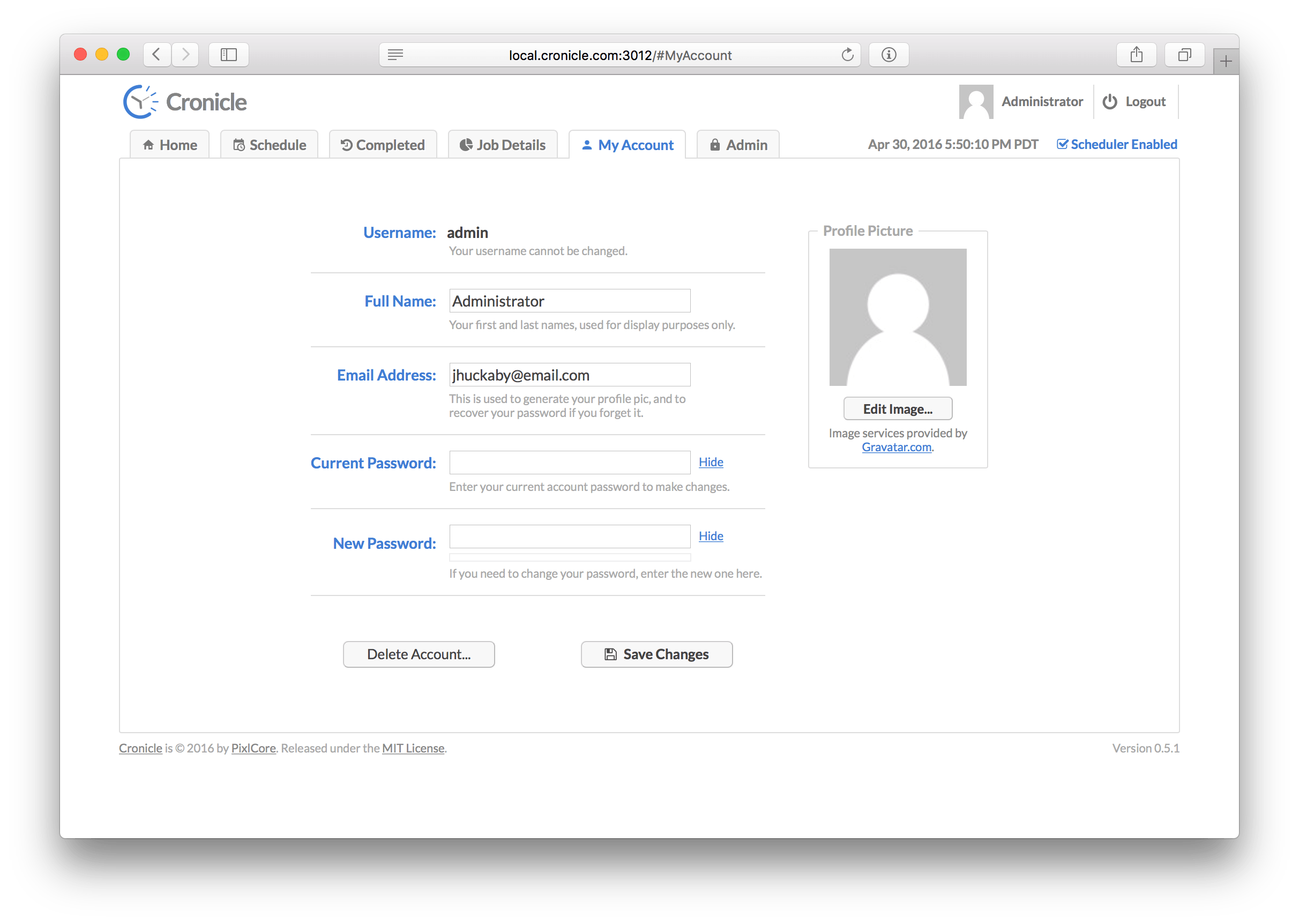Toggle the Safari sidebar icon
The image size is (1299, 924).
(x=229, y=55)
